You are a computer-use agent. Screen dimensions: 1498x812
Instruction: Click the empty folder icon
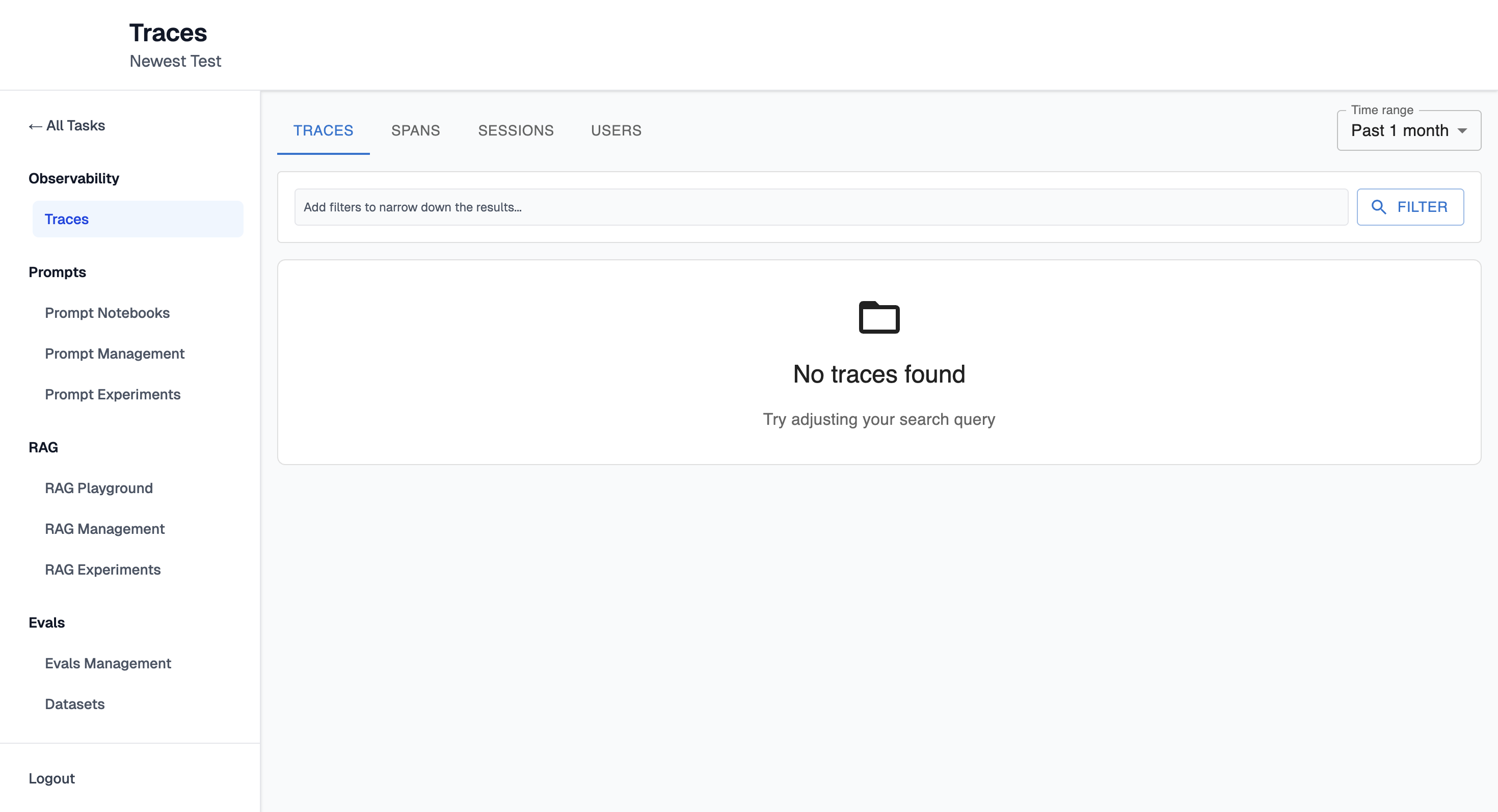click(879, 317)
